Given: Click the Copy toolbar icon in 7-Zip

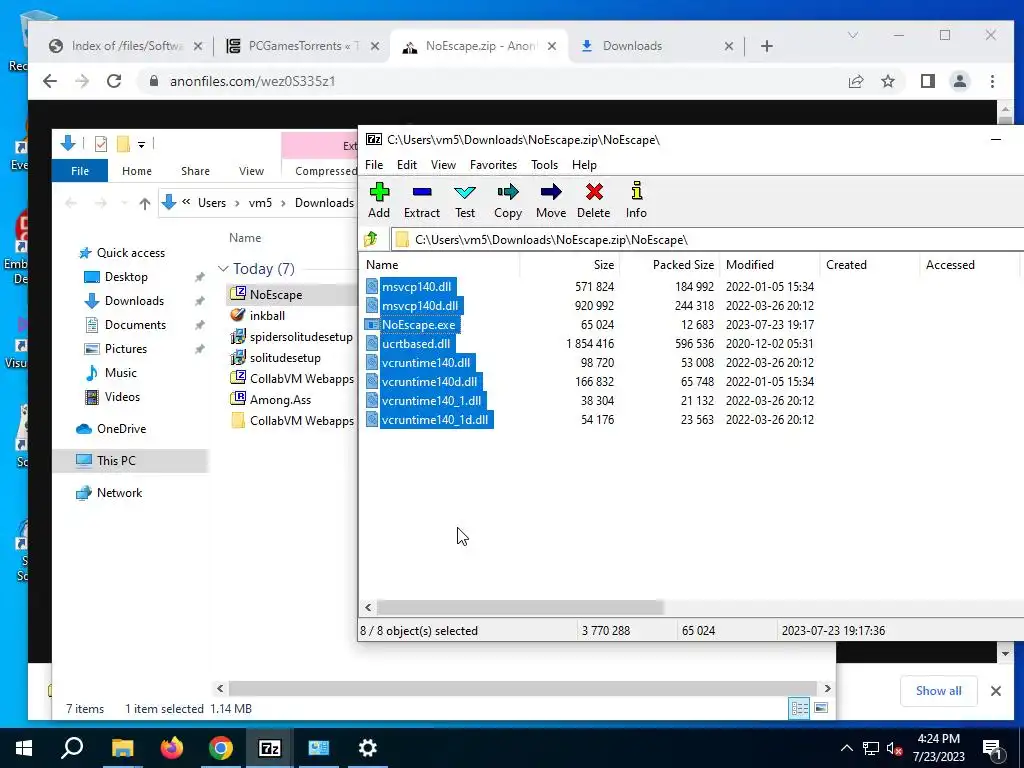Looking at the screenshot, I should tap(507, 200).
